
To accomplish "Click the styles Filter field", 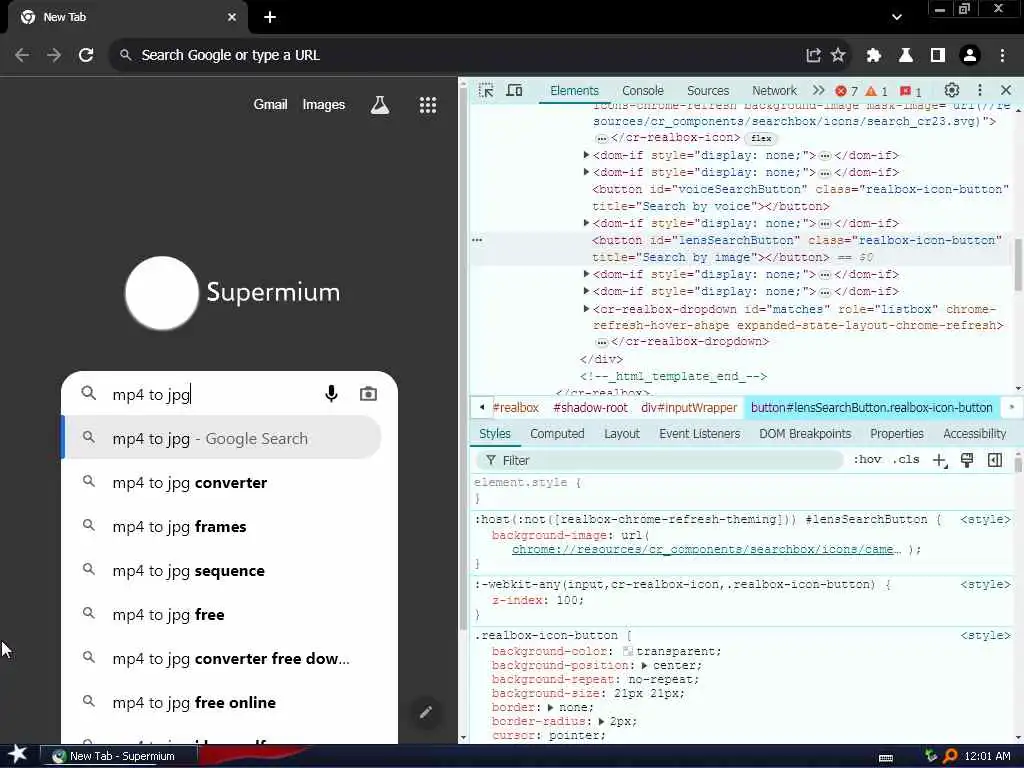I will coord(660,460).
